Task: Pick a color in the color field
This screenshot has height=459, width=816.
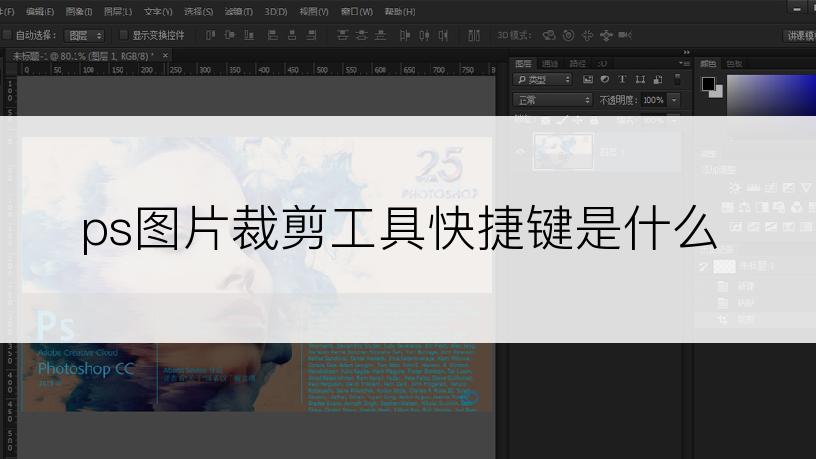Action: (x=771, y=95)
